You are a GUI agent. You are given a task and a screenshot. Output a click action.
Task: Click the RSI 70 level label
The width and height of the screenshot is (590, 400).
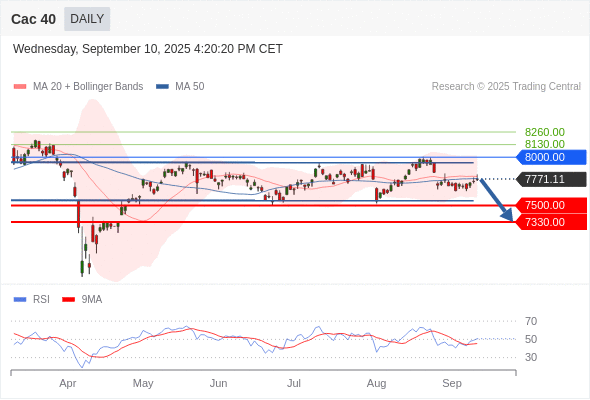(531, 321)
